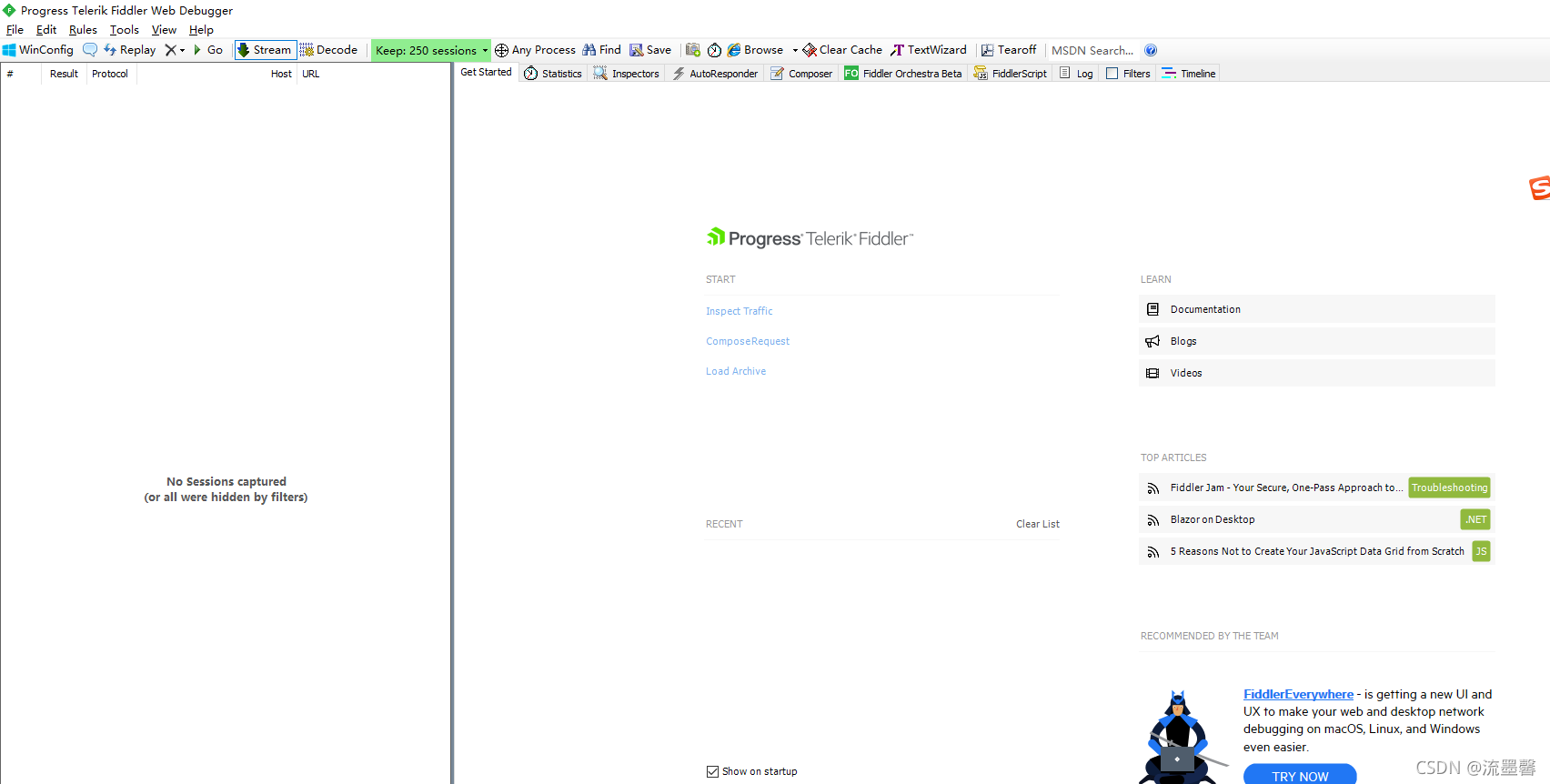Sort sessions by Host column header
The image size is (1550, 784).
pos(216,74)
